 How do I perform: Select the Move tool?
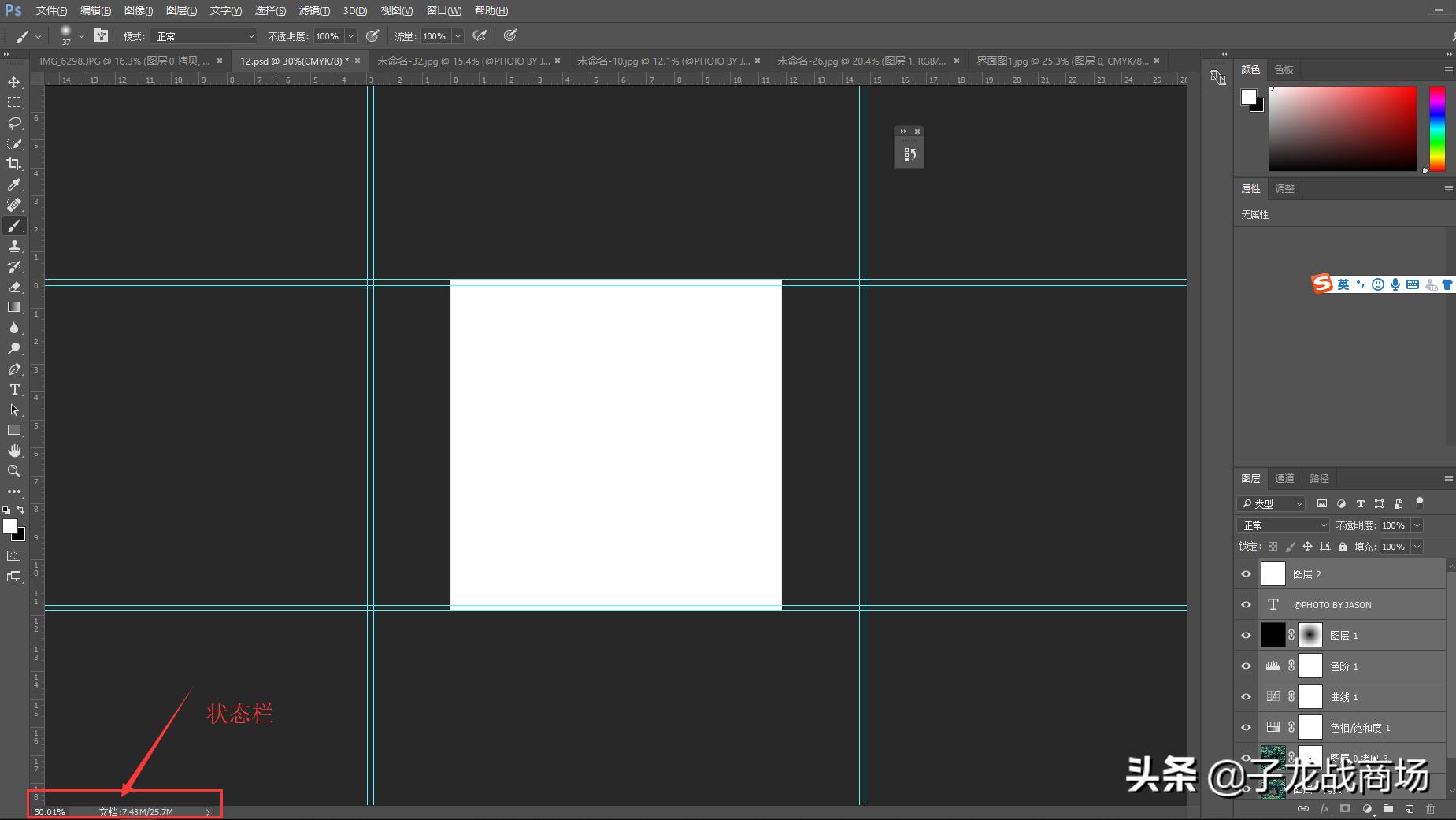click(14, 82)
